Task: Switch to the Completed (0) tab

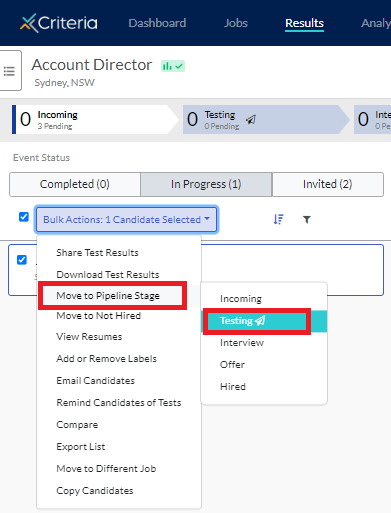Action: tap(75, 184)
